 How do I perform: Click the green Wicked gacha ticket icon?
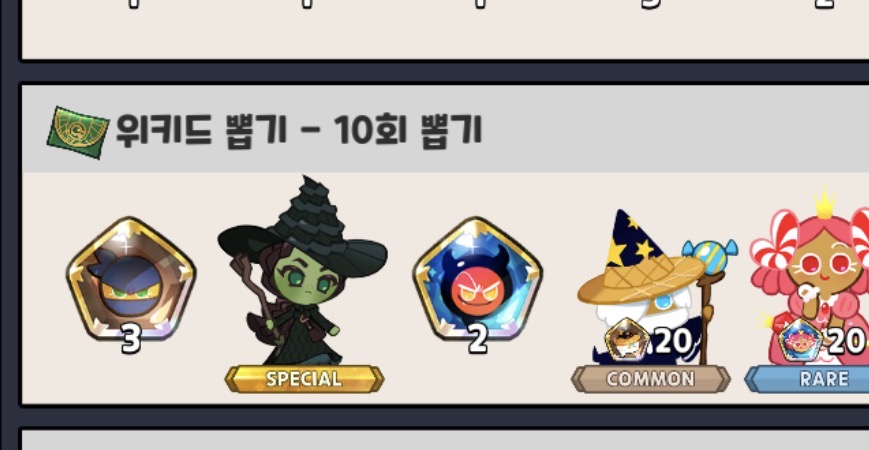click(x=78, y=132)
